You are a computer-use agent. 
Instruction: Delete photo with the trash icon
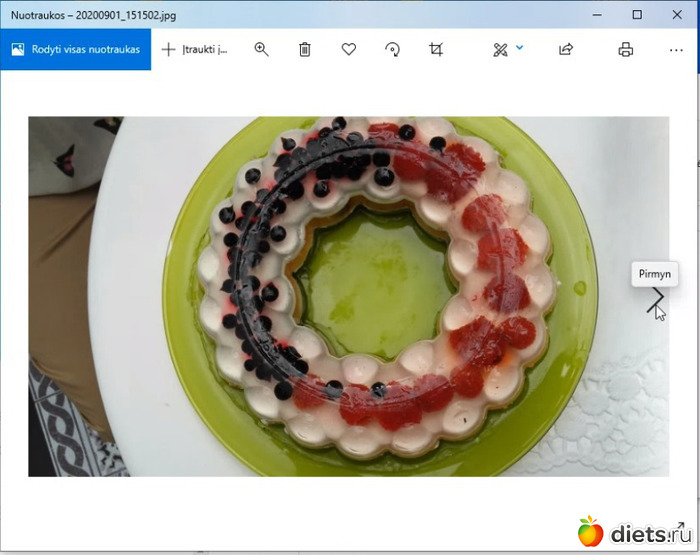click(x=305, y=49)
